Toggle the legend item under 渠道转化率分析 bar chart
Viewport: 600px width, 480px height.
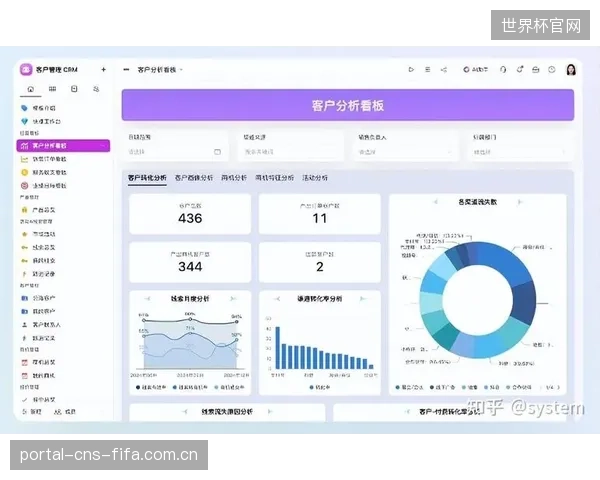point(320,387)
